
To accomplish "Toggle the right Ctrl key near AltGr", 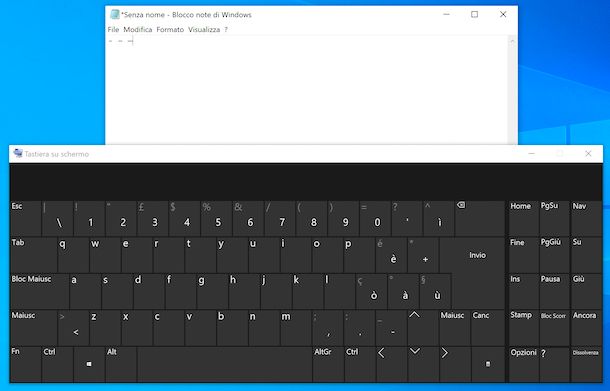I will [x=359, y=364].
